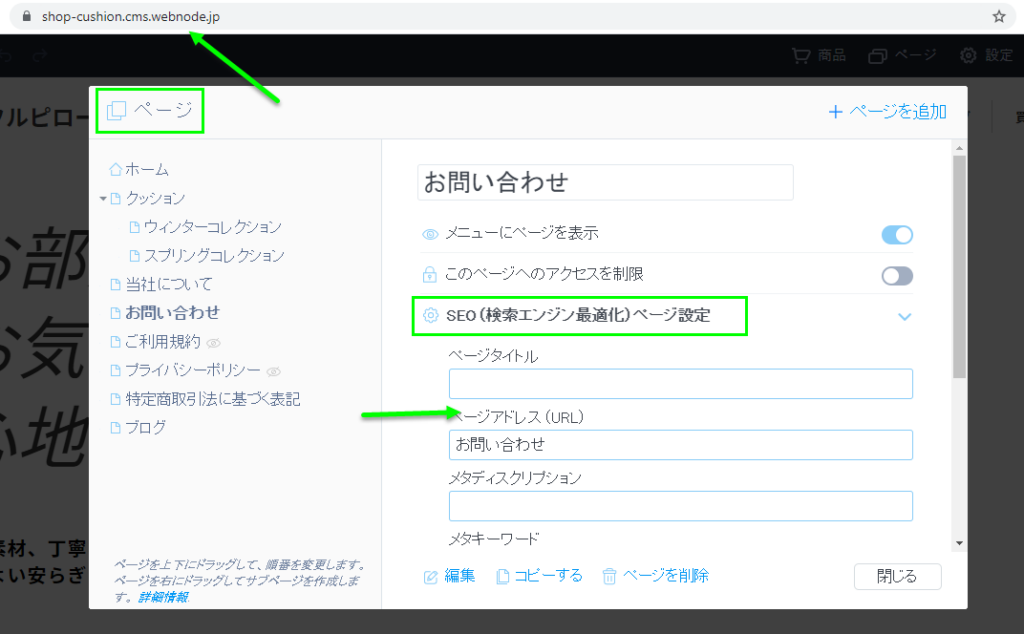Open the ページ pages icon in top bar
The height and width of the screenshot is (634, 1024).
pyautogui.click(x=877, y=56)
